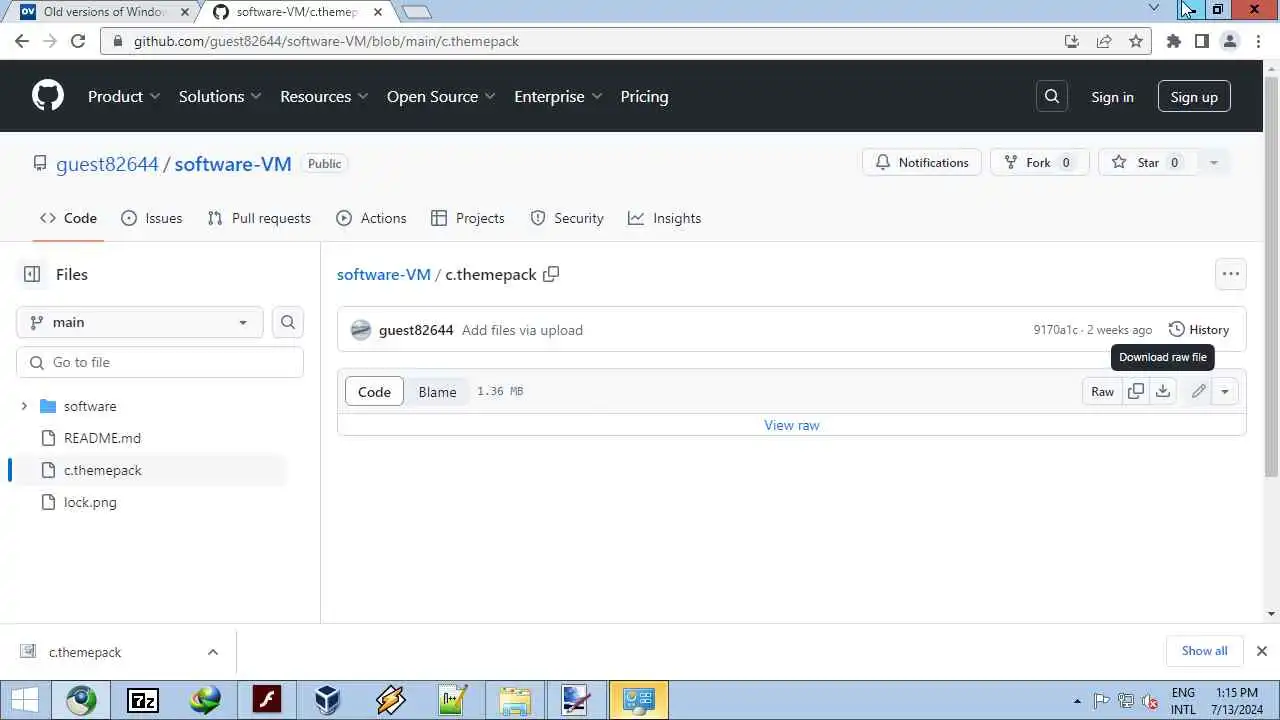The image size is (1280, 720).
Task: Select the Code view toggle
Action: coord(374,391)
